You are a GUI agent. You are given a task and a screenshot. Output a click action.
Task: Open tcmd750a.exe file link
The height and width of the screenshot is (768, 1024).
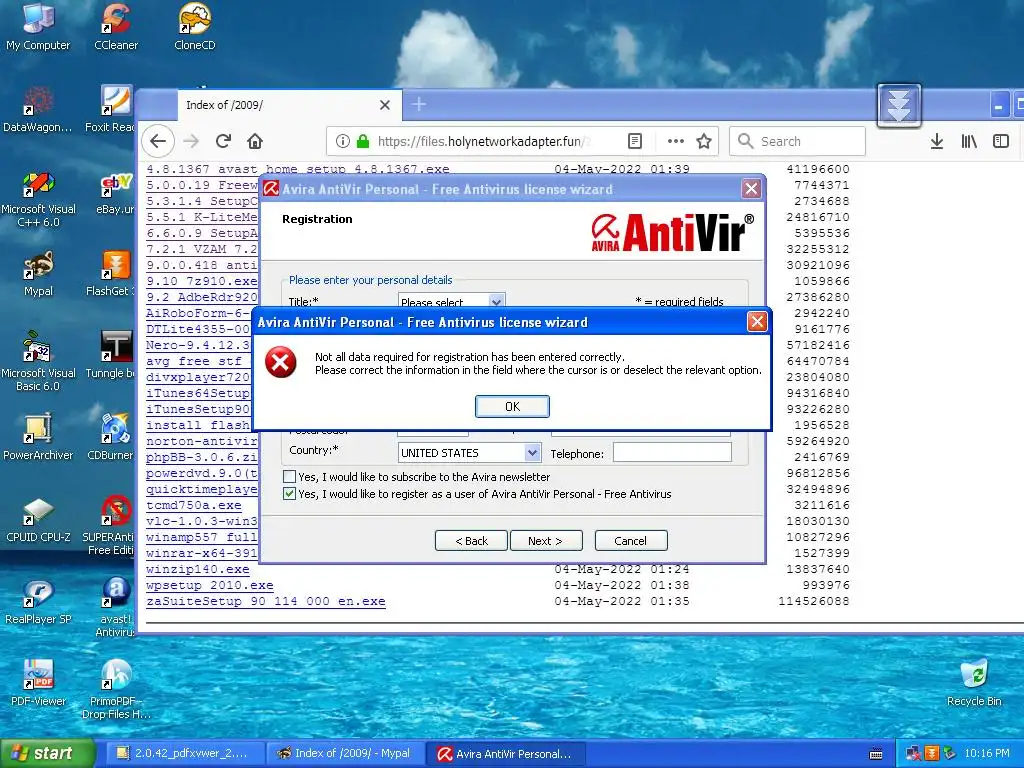click(194, 505)
